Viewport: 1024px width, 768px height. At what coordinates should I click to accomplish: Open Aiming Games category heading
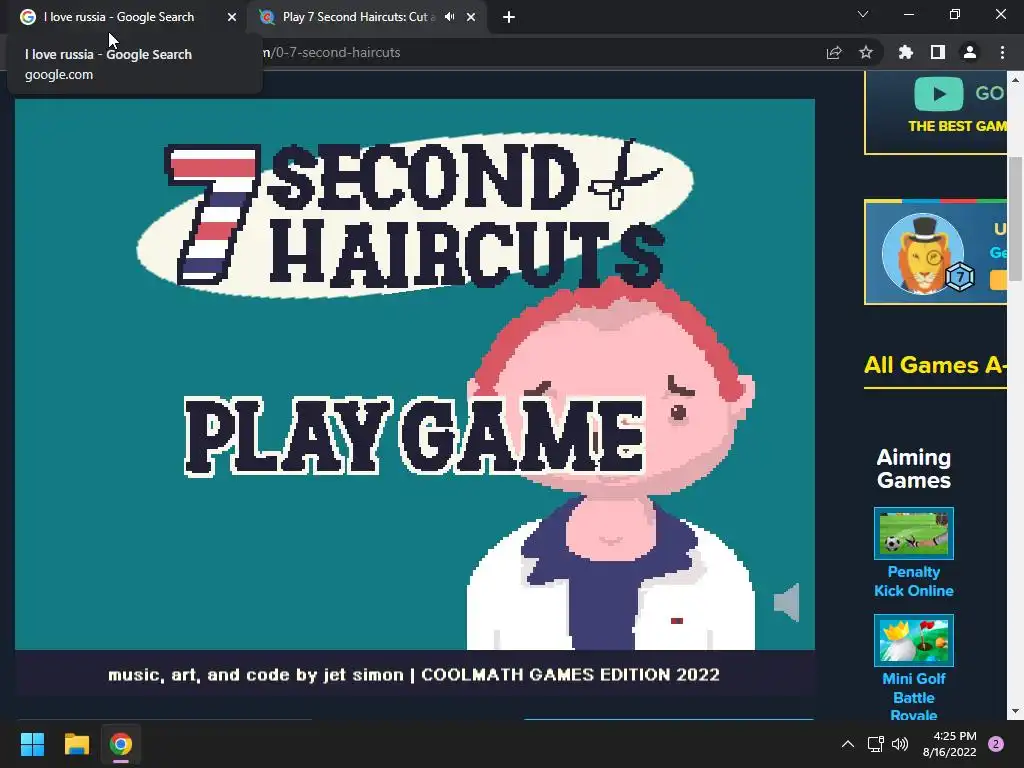(914, 469)
